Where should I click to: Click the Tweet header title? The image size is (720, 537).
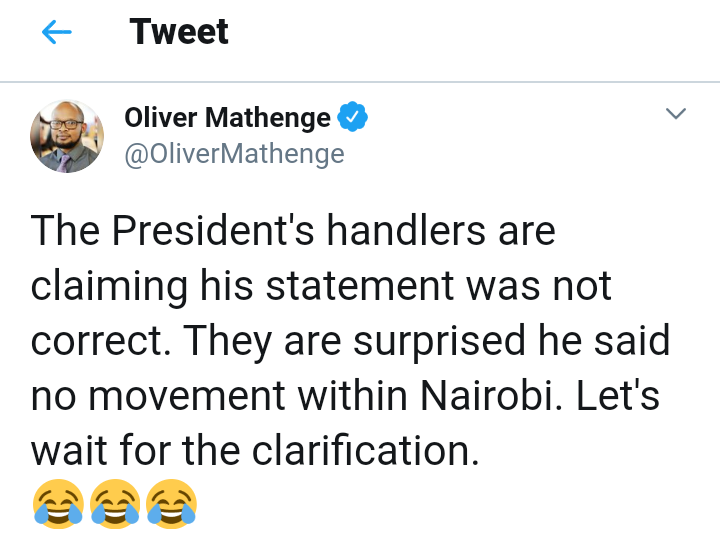(179, 32)
